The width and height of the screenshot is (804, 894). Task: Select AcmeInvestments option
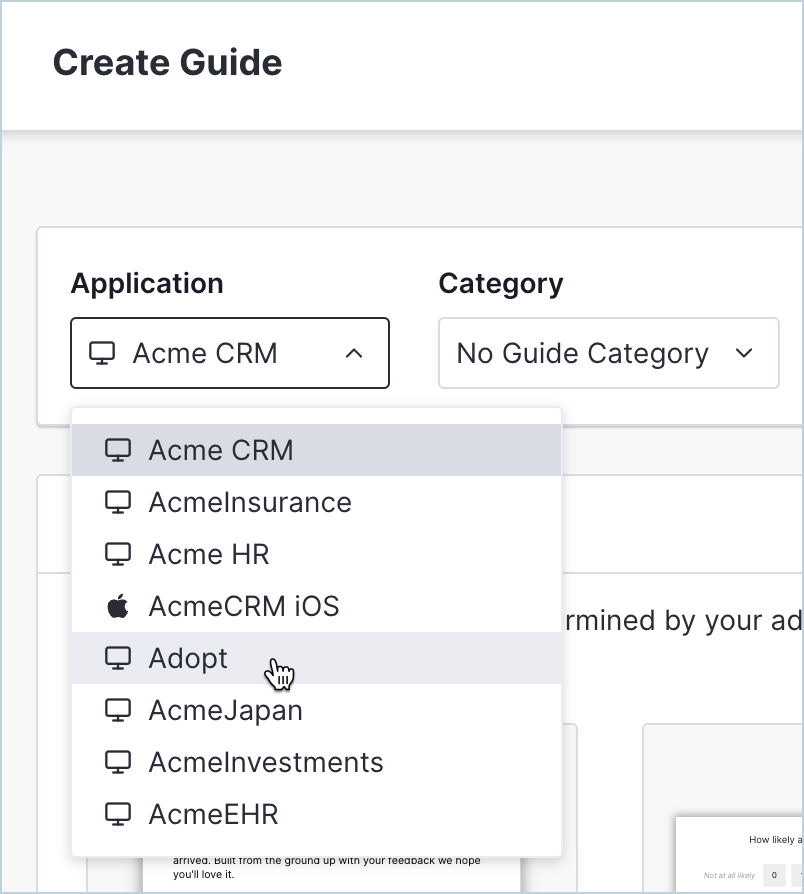pyautogui.click(x=316, y=762)
